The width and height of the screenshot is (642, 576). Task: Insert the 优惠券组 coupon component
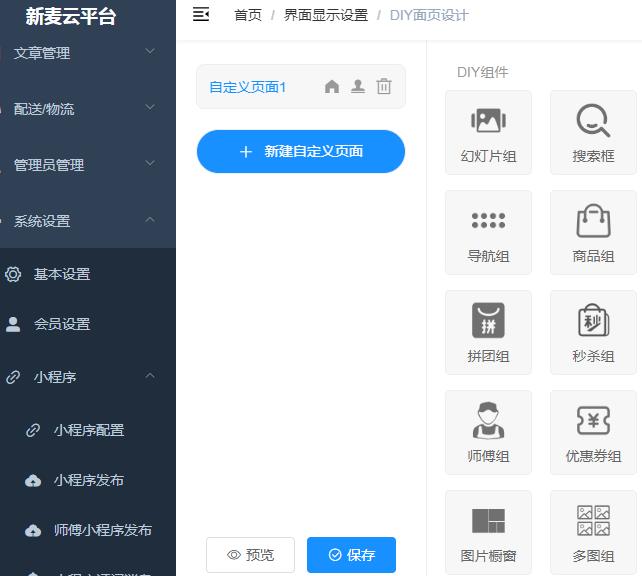(x=593, y=432)
